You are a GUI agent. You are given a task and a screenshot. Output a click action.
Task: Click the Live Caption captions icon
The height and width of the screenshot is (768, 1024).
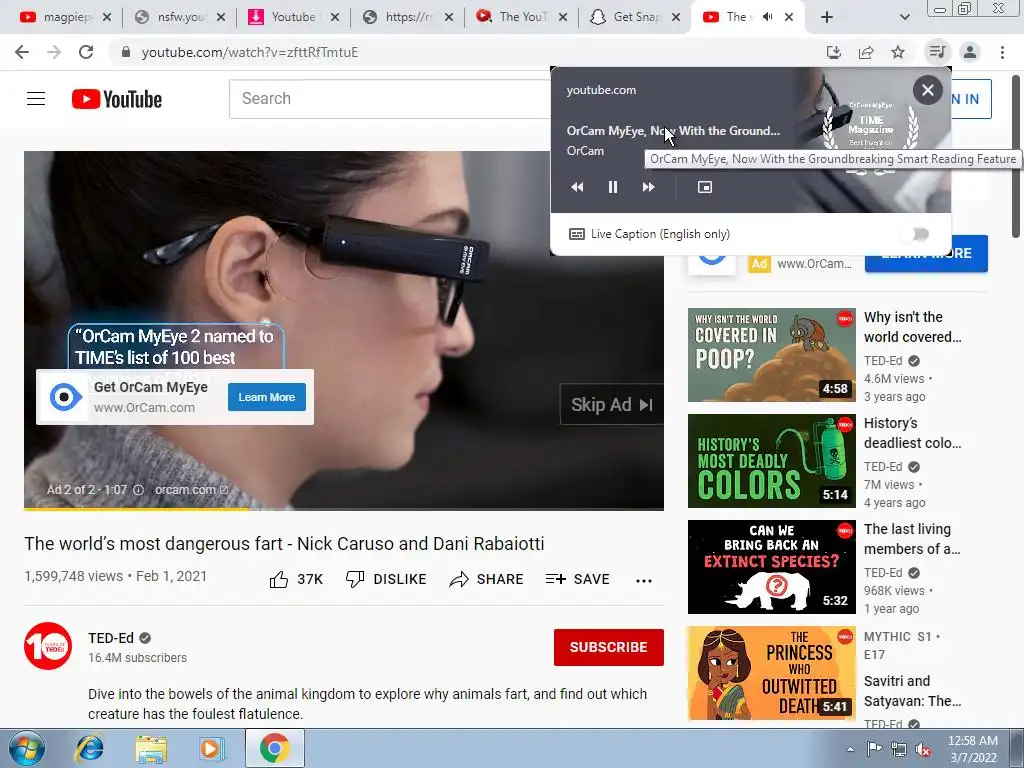(577, 234)
